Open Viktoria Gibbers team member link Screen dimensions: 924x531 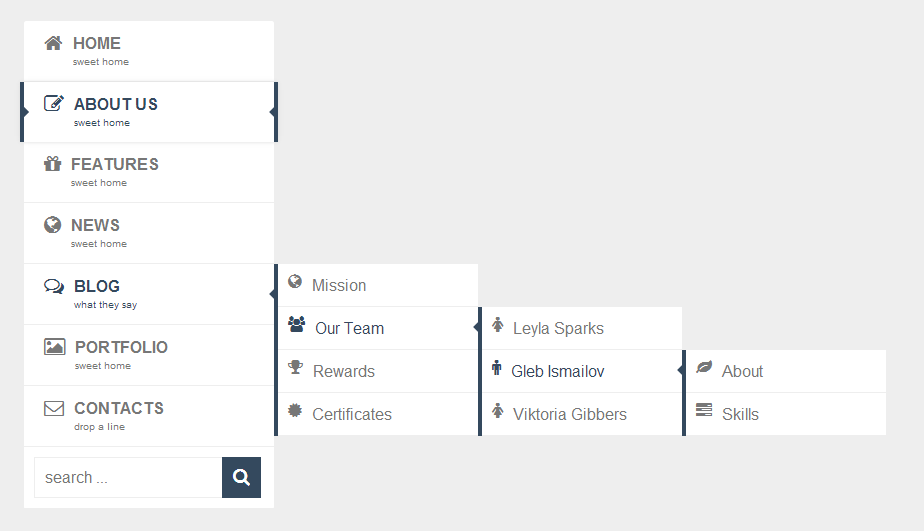tap(569, 415)
